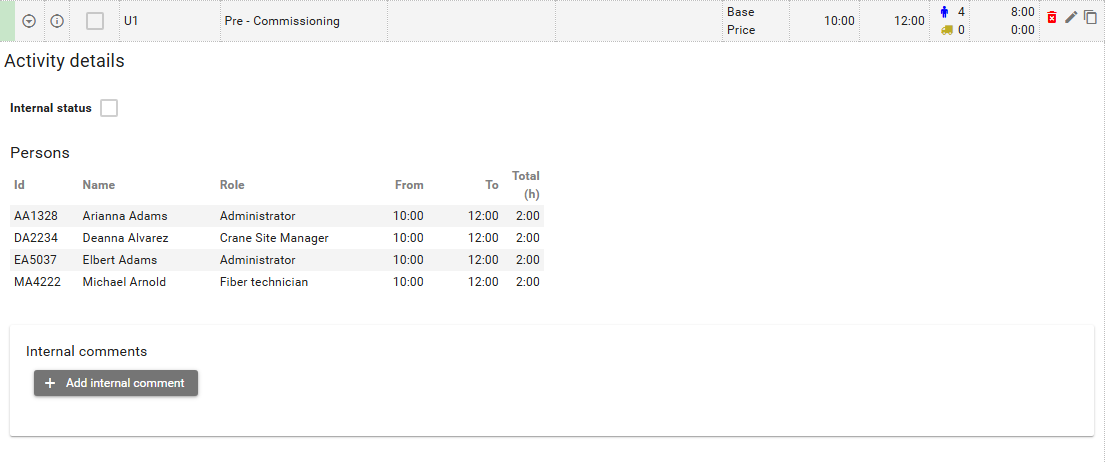
Task: Select Arianna Adams person row
Action: coord(277,216)
